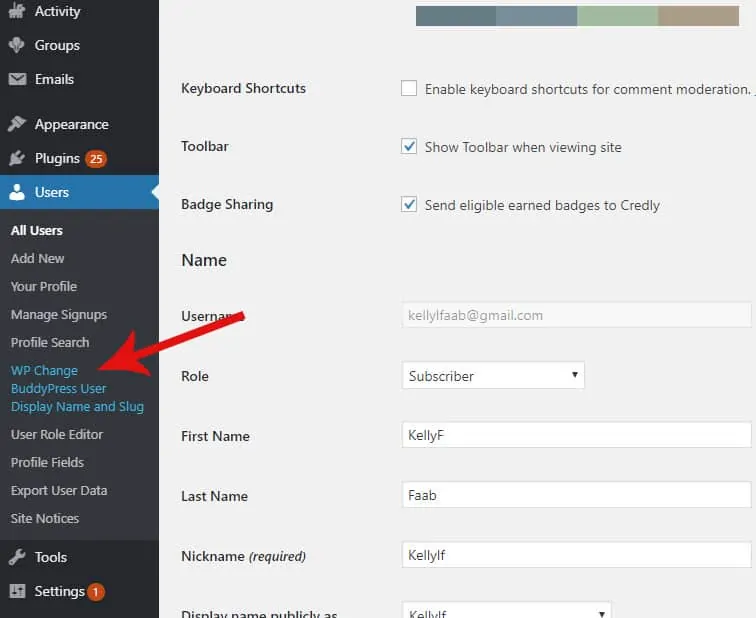The width and height of the screenshot is (756, 618).
Task: Open WP Change BuddyPress User Display Name
Action: pos(77,389)
